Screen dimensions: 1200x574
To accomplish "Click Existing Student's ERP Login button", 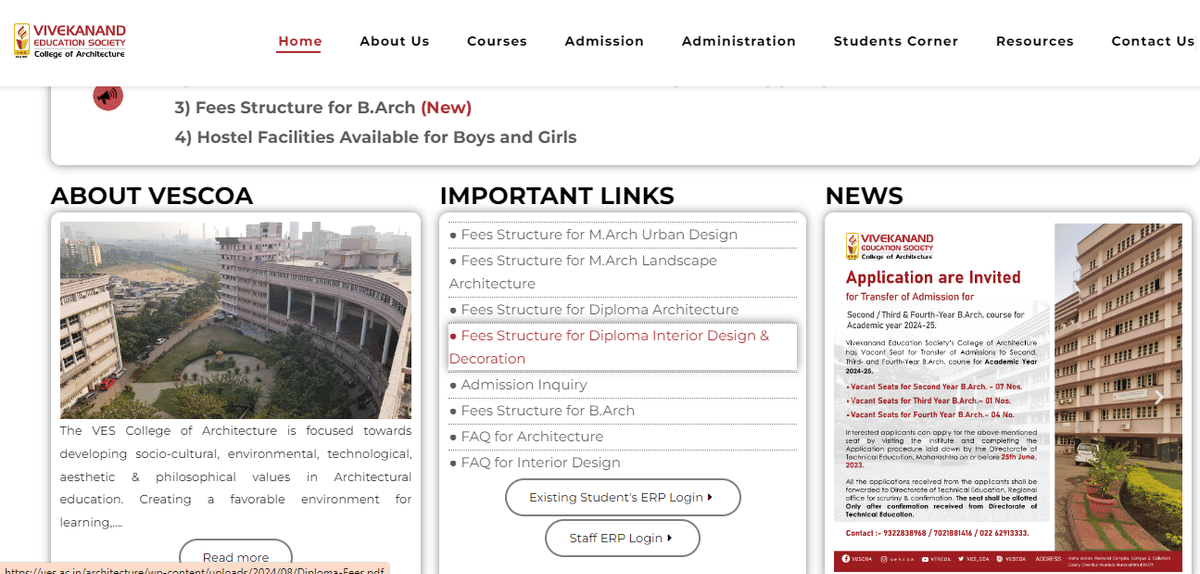I will point(622,497).
